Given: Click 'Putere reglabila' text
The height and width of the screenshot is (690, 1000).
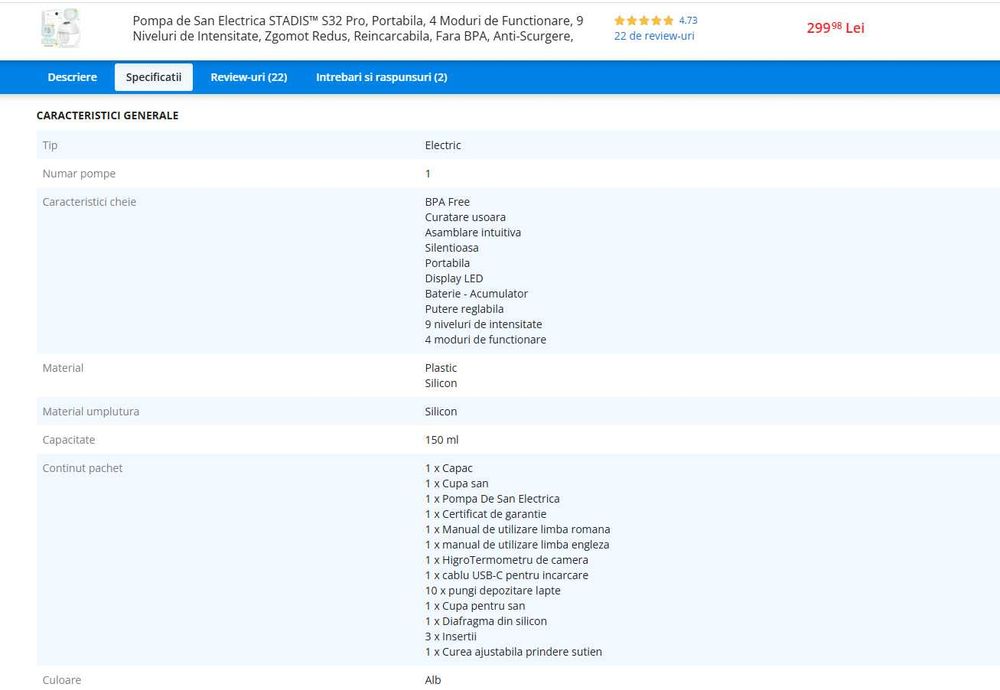Looking at the screenshot, I should click(x=464, y=309).
